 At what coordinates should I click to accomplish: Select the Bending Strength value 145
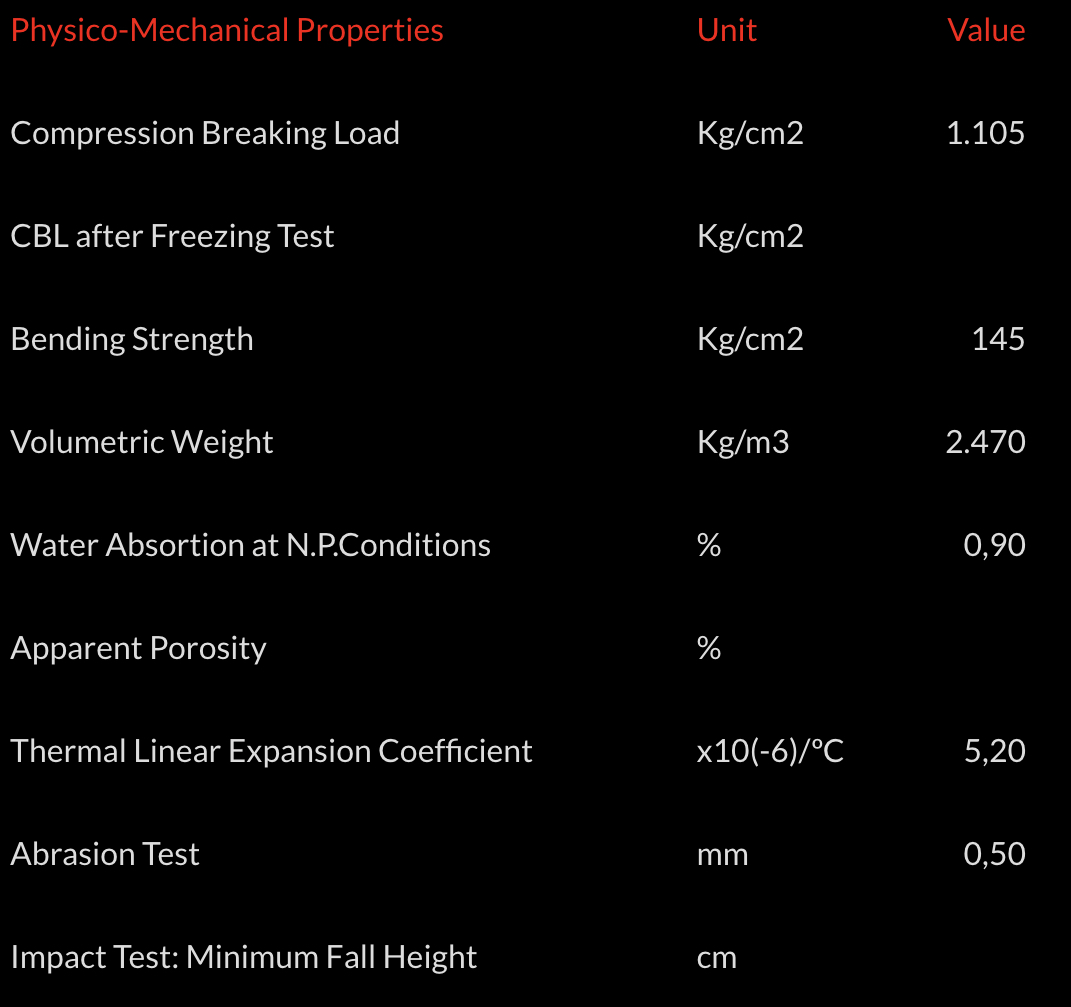click(998, 339)
